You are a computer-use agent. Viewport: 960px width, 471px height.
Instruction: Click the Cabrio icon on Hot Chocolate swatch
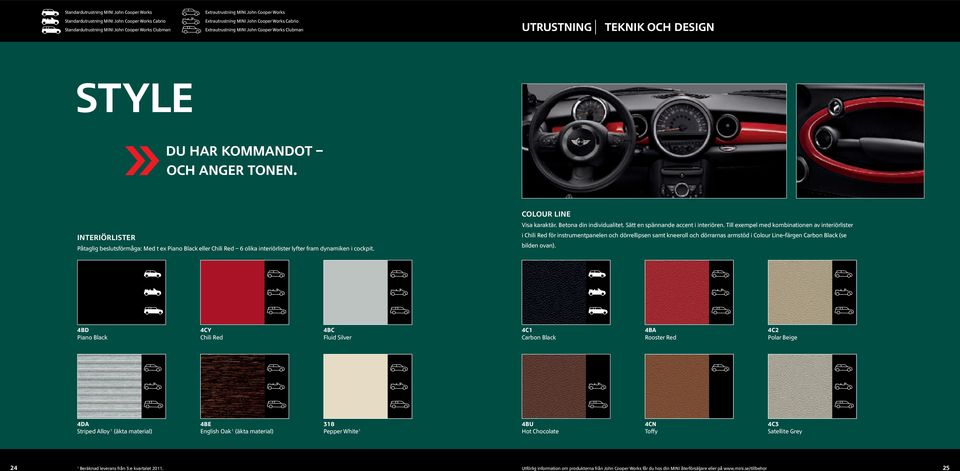[597, 386]
